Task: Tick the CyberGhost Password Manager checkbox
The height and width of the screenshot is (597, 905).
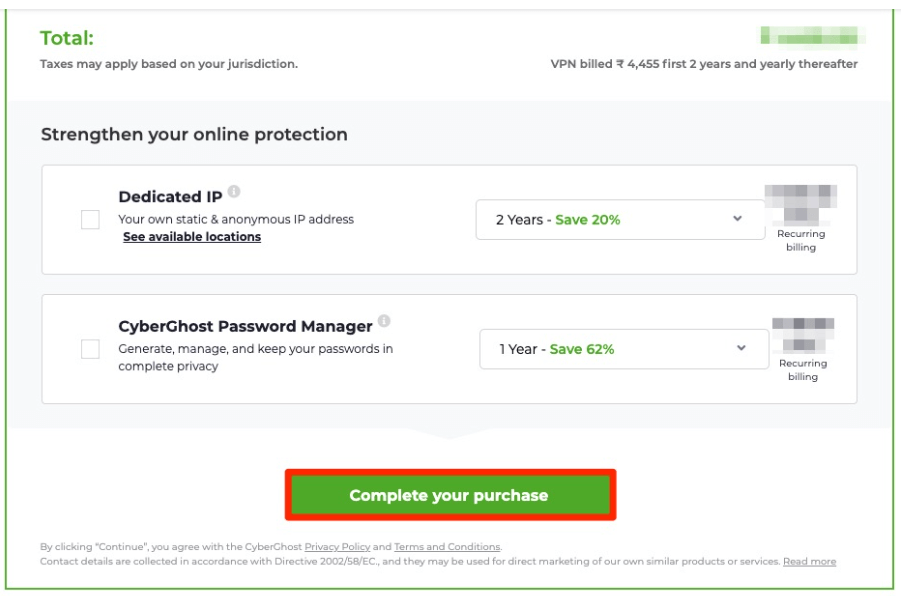Action: [x=91, y=349]
